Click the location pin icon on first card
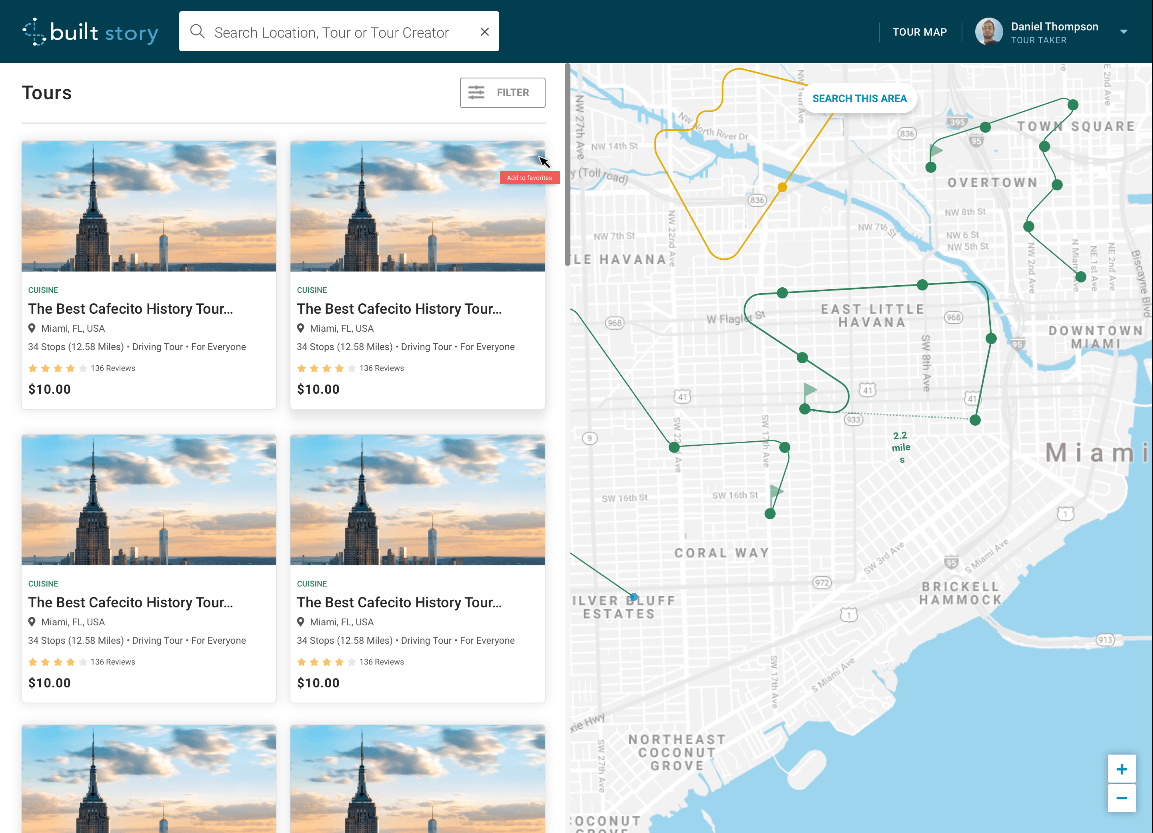 (x=32, y=328)
